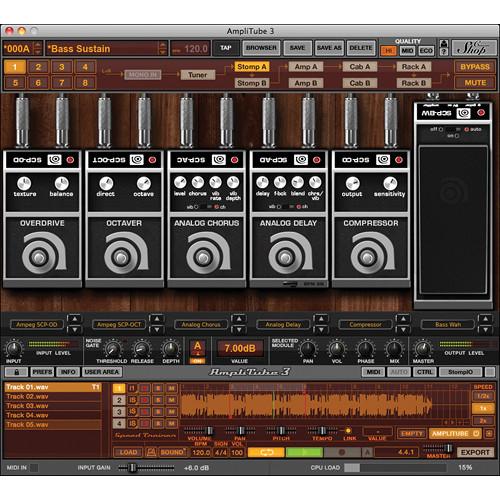The width and height of the screenshot is (500, 500).
Task: Click the SAVE AS button
Action: (329, 48)
